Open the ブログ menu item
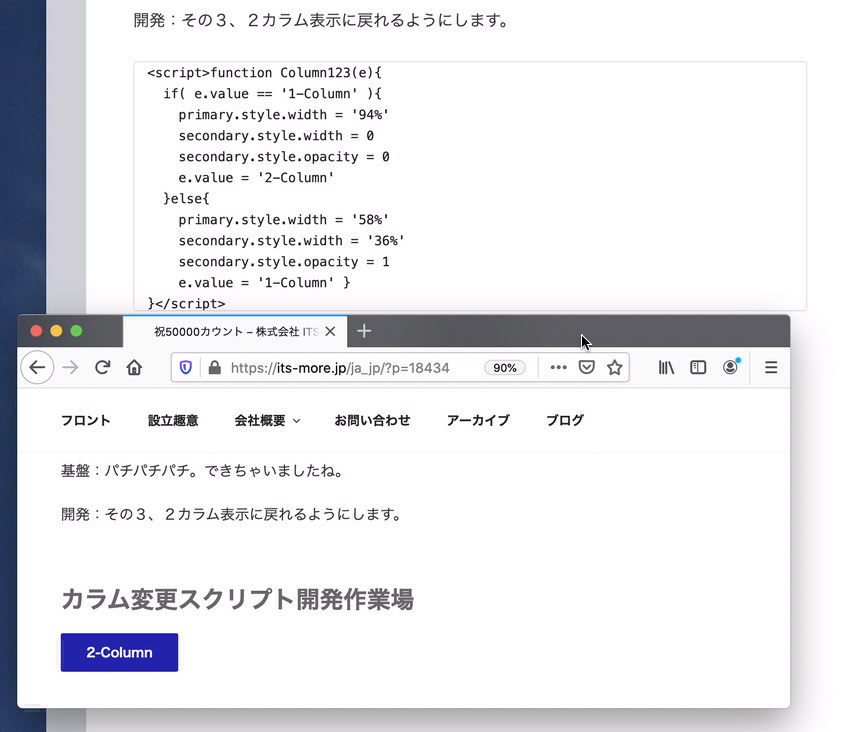 click(x=564, y=421)
